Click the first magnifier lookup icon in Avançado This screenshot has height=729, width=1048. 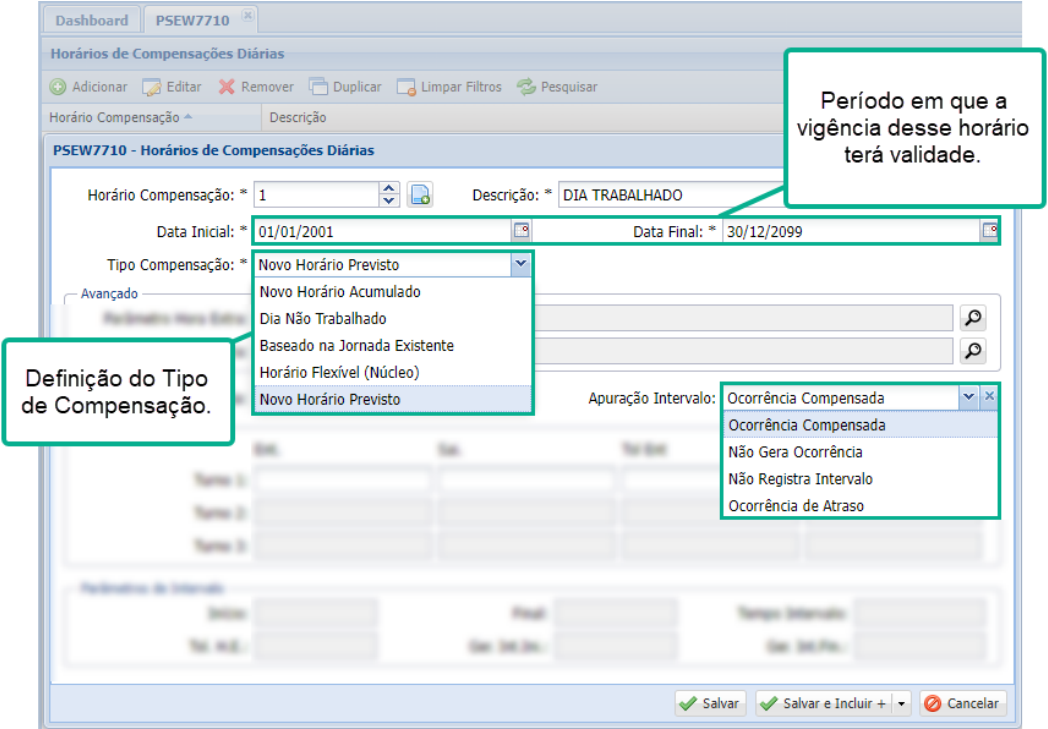click(971, 319)
